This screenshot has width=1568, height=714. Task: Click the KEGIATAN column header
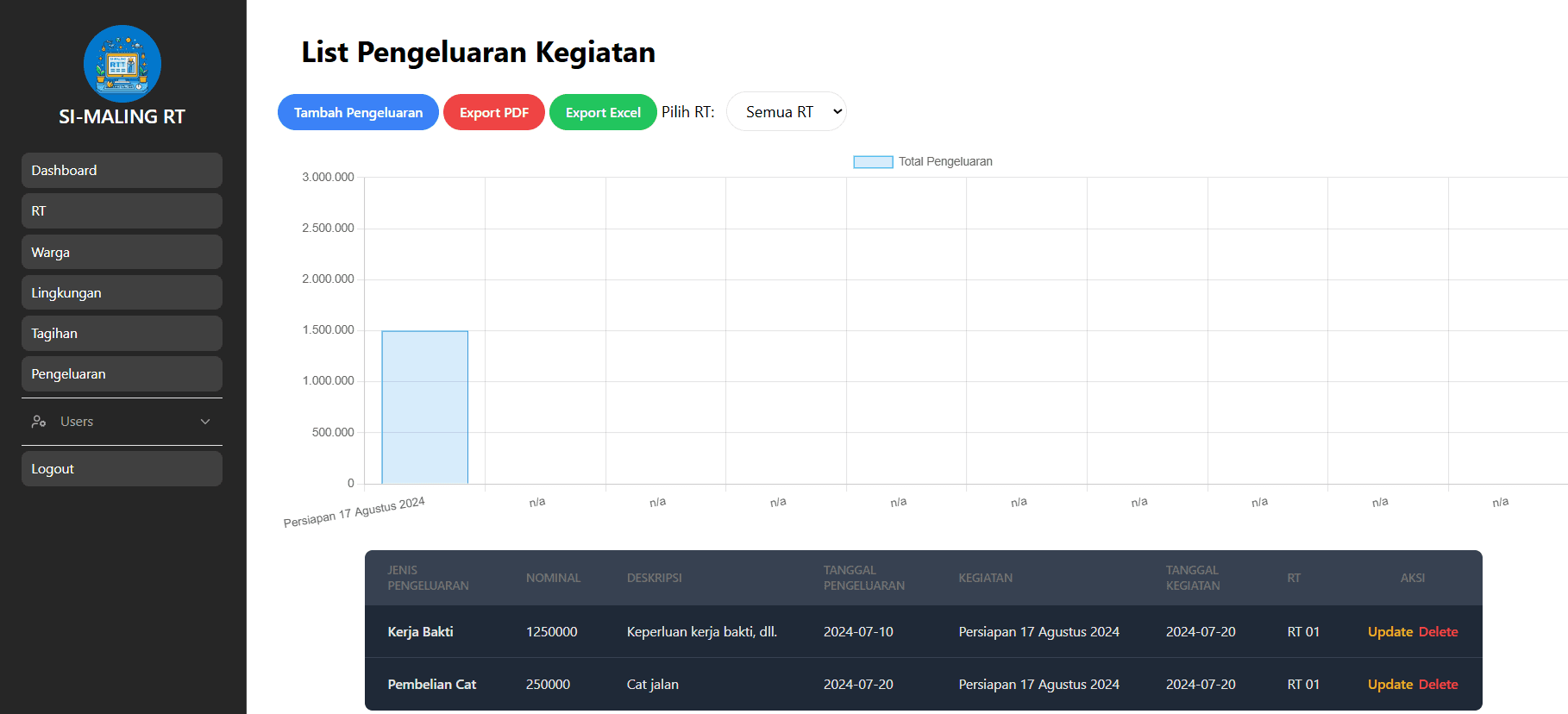pos(986,579)
